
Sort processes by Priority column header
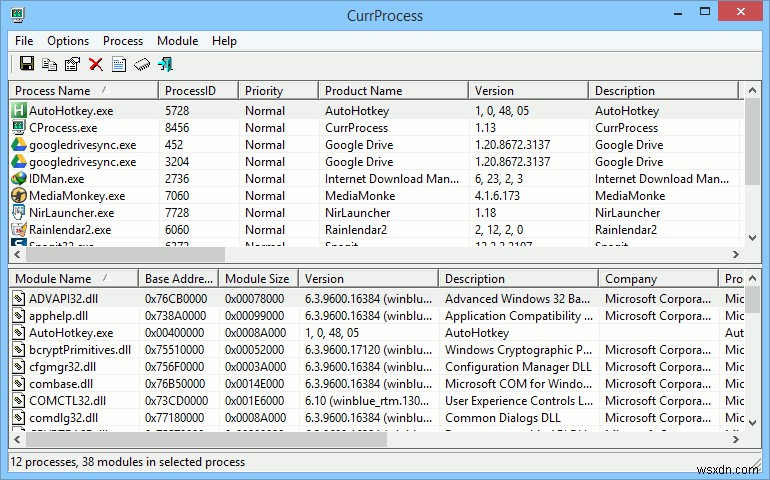278,91
